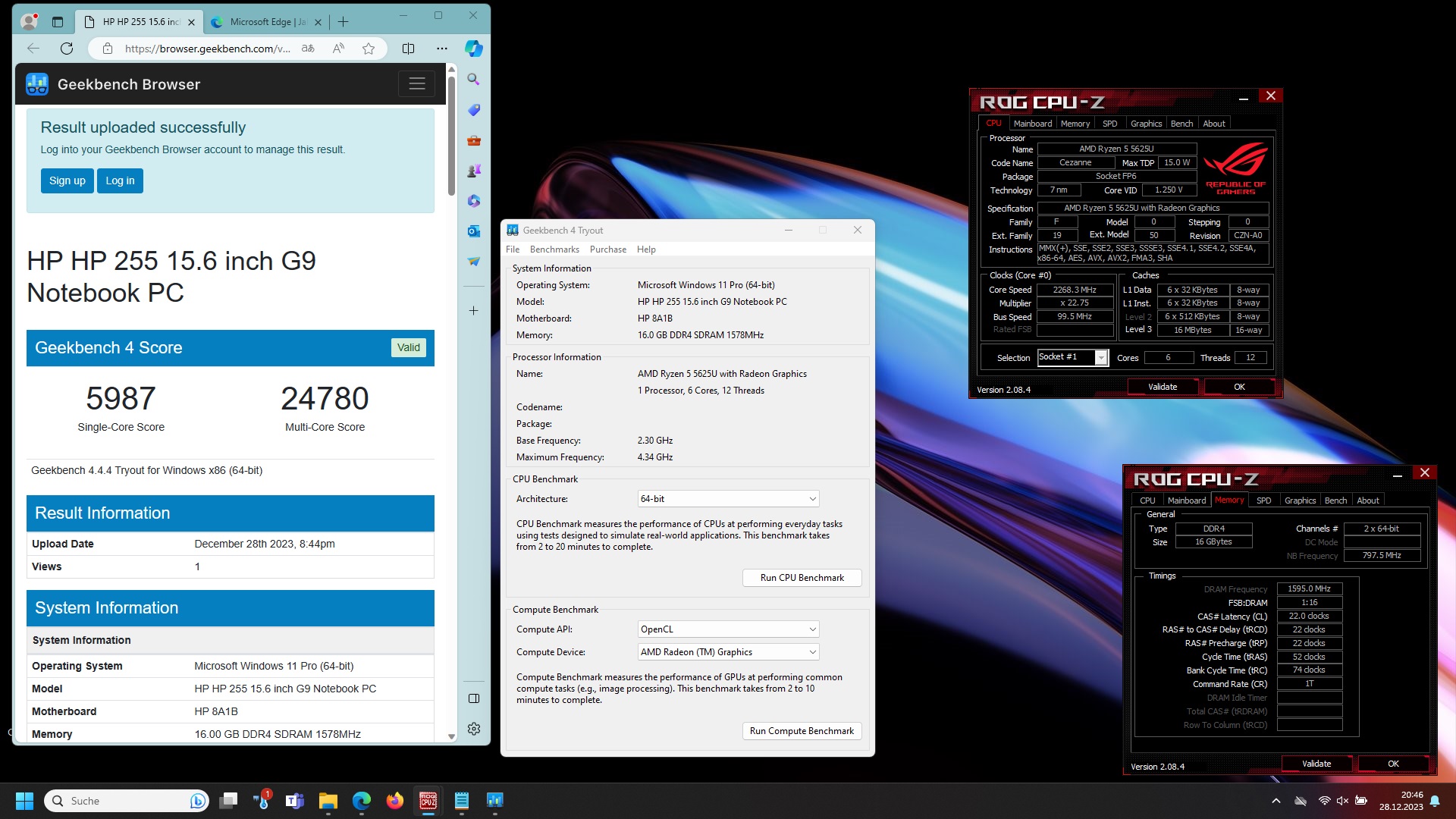This screenshot has height=819, width=1456.
Task: Expand the Compute Device AMD Radeon dropdown
Action: click(x=729, y=652)
